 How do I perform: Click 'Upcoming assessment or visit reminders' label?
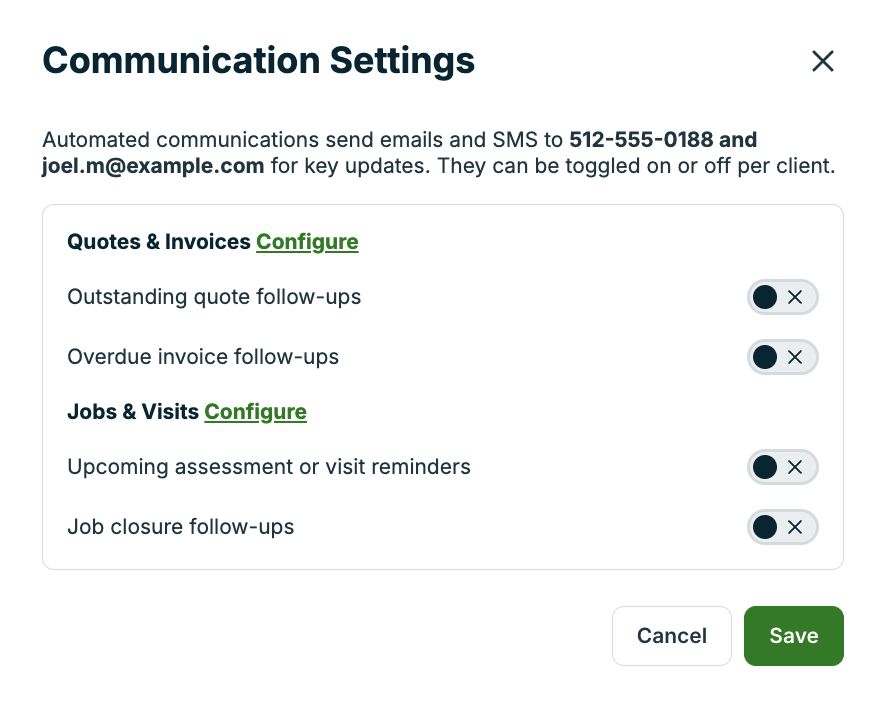click(269, 467)
